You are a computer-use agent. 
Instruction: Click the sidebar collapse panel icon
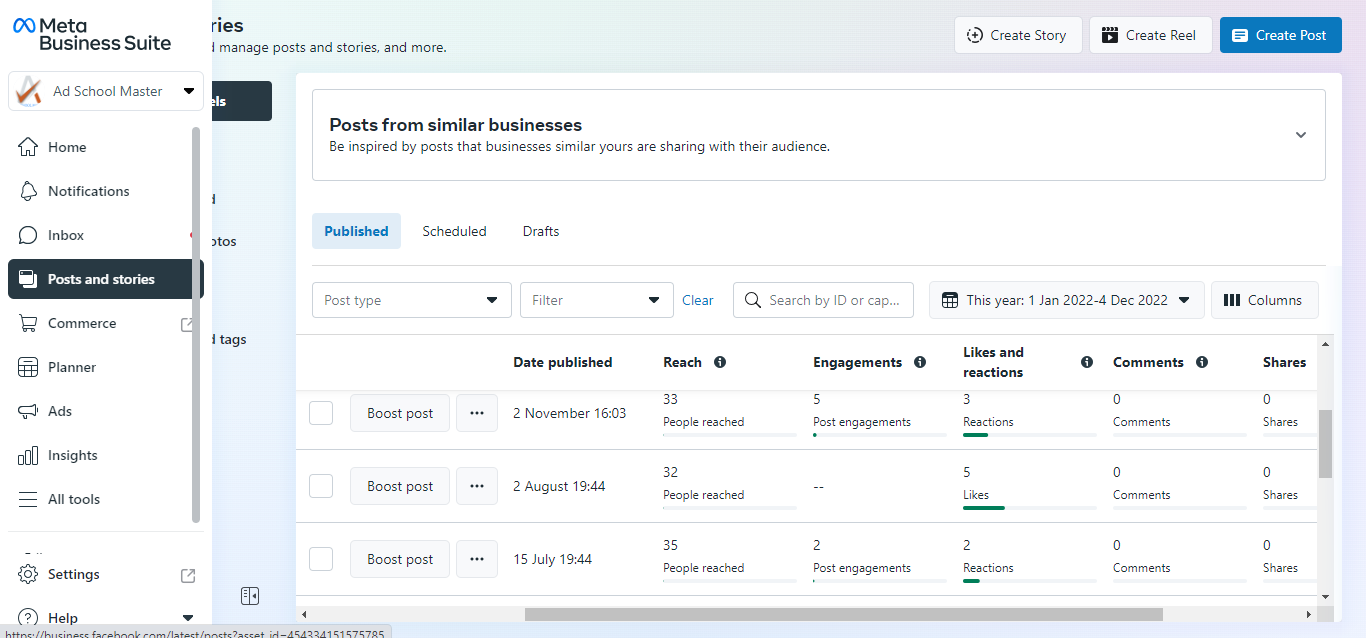250,596
